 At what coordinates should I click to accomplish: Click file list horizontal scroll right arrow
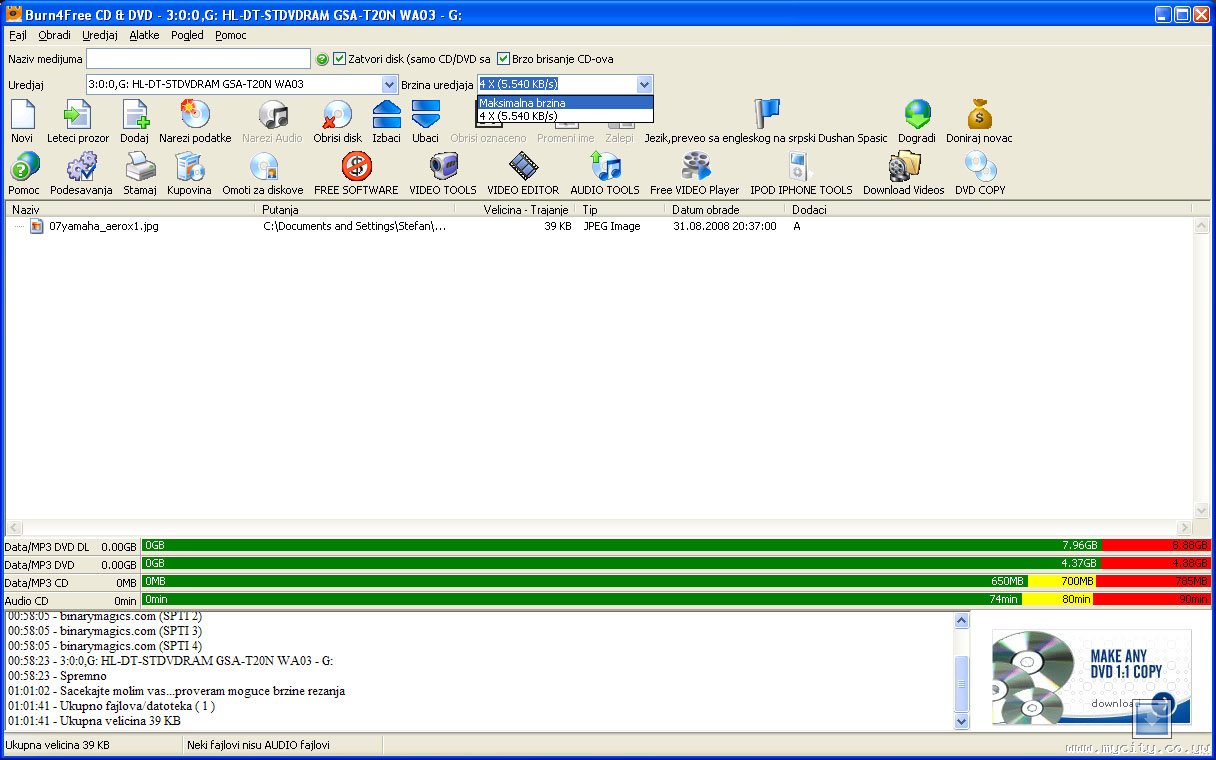pos(1184,527)
